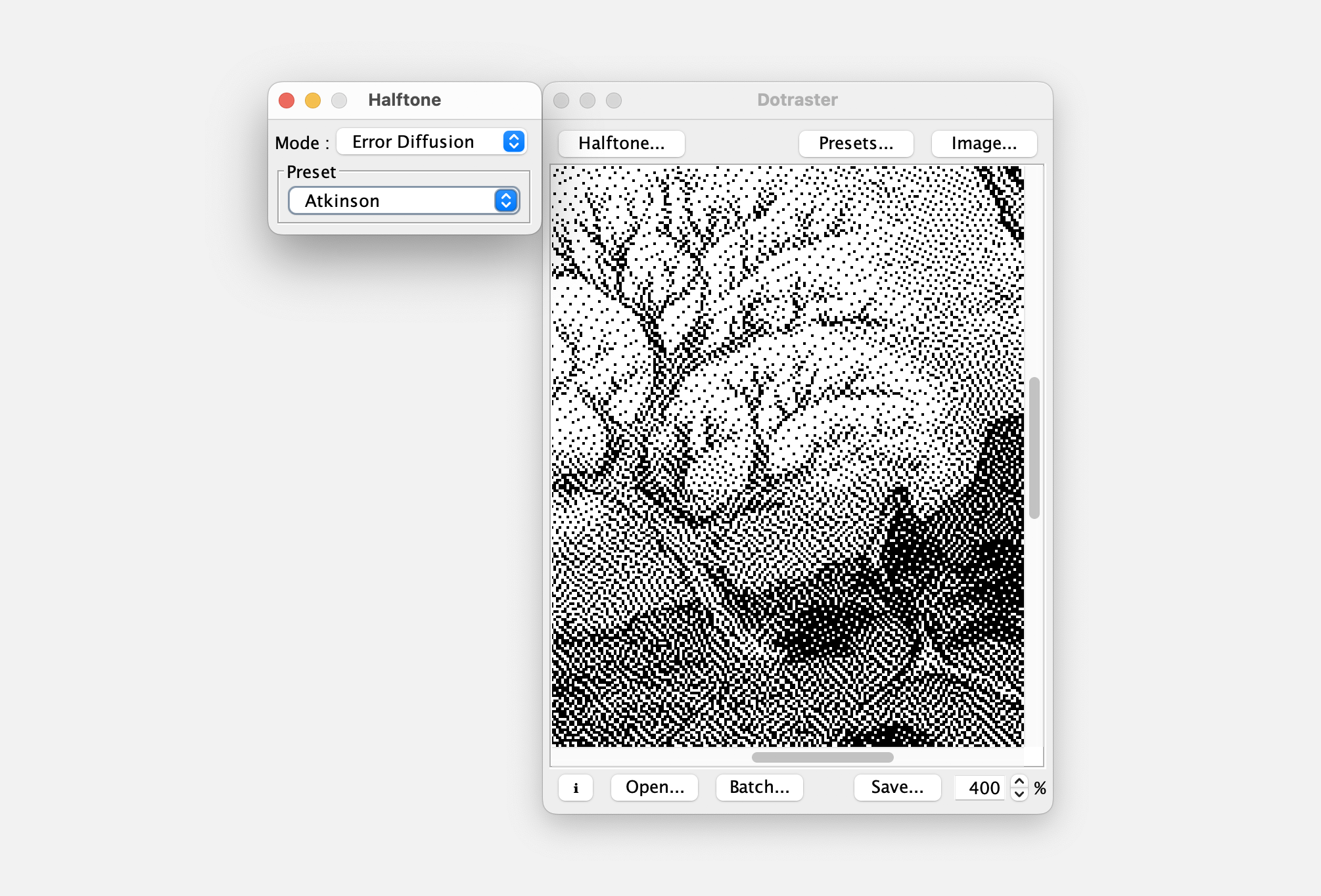Viewport: 1321px width, 896px height.
Task: Click the Image... button
Action: pyautogui.click(x=983, y=143)
